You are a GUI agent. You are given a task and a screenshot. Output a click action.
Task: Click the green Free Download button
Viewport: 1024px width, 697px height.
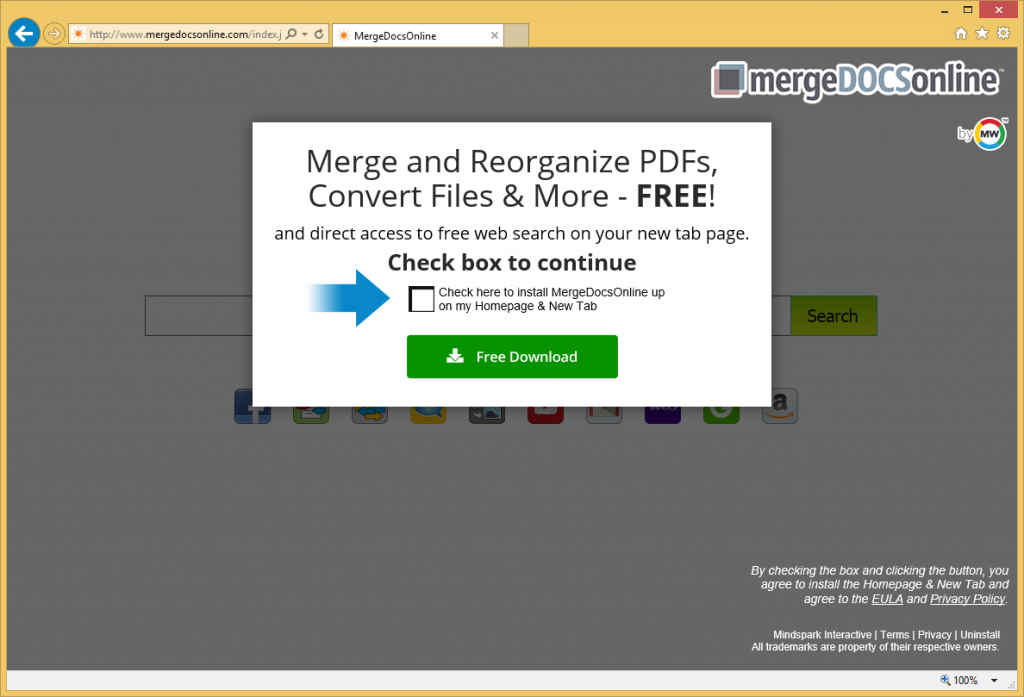(512, 357)
